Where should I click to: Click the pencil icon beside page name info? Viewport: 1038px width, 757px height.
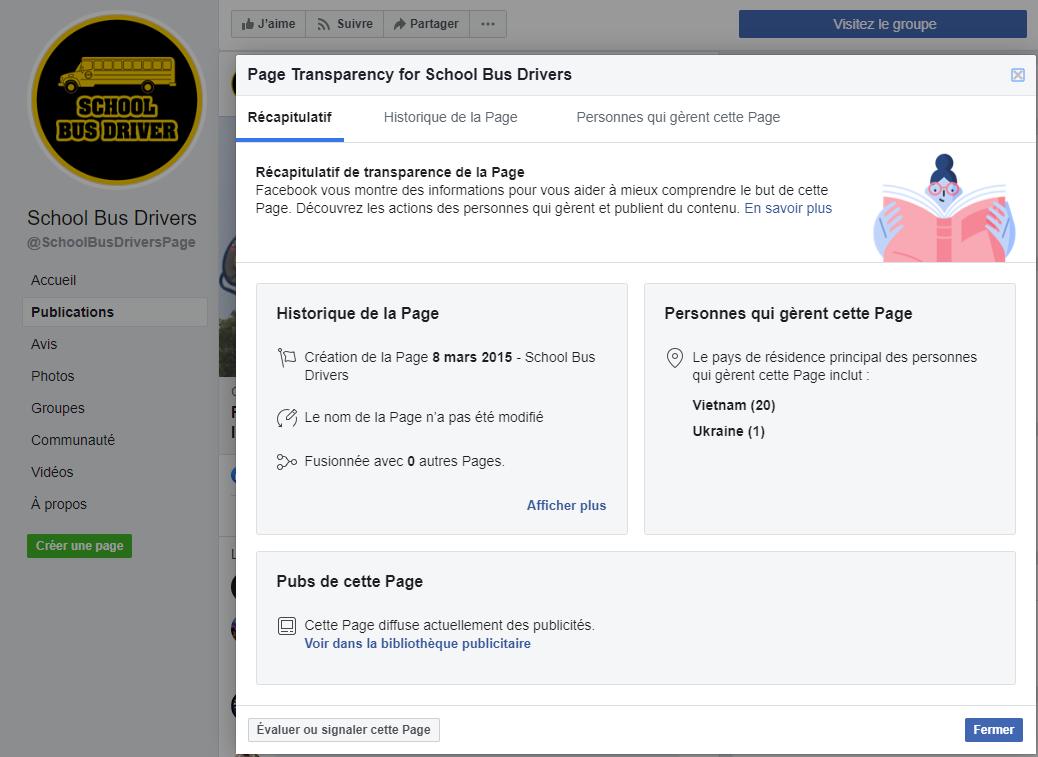coord(287,418)
